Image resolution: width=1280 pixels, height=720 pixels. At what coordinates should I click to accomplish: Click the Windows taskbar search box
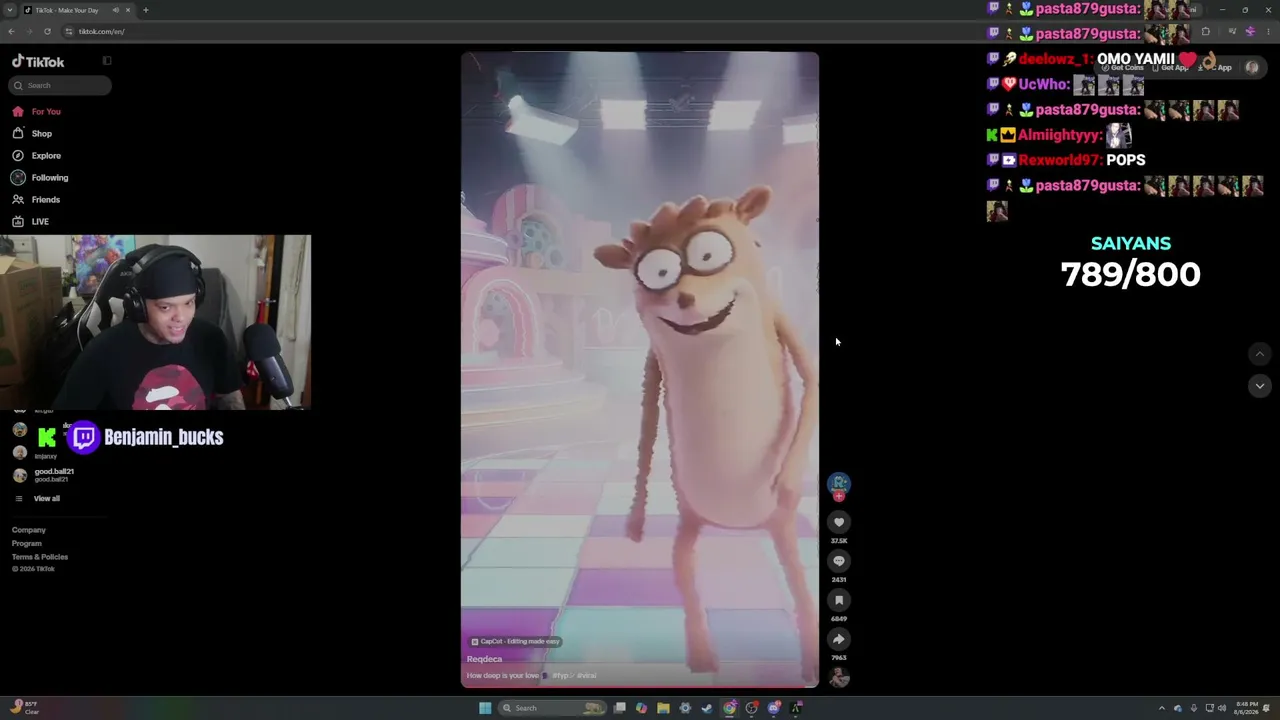tap(552, 708)
